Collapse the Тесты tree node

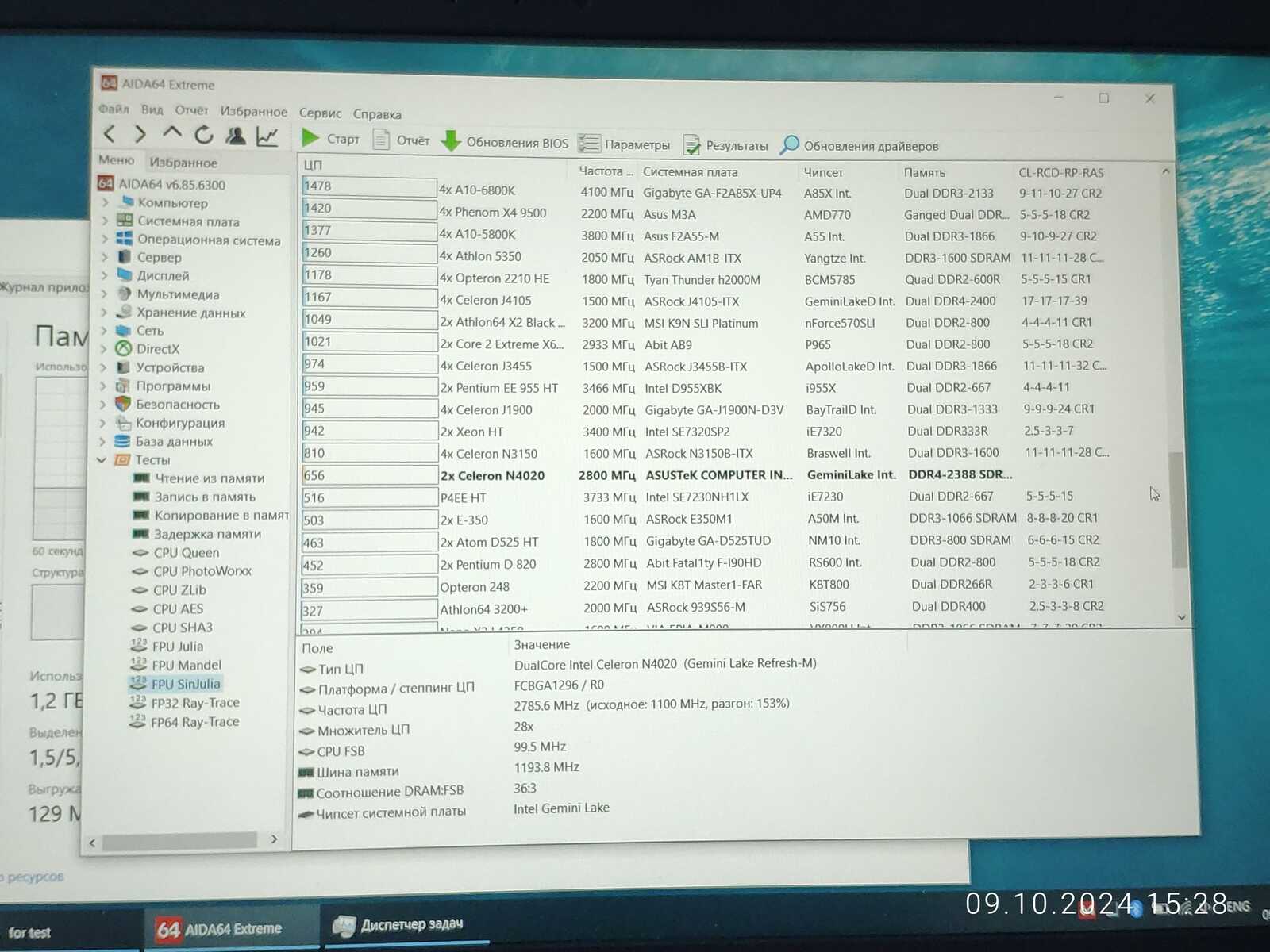point(102,459)
